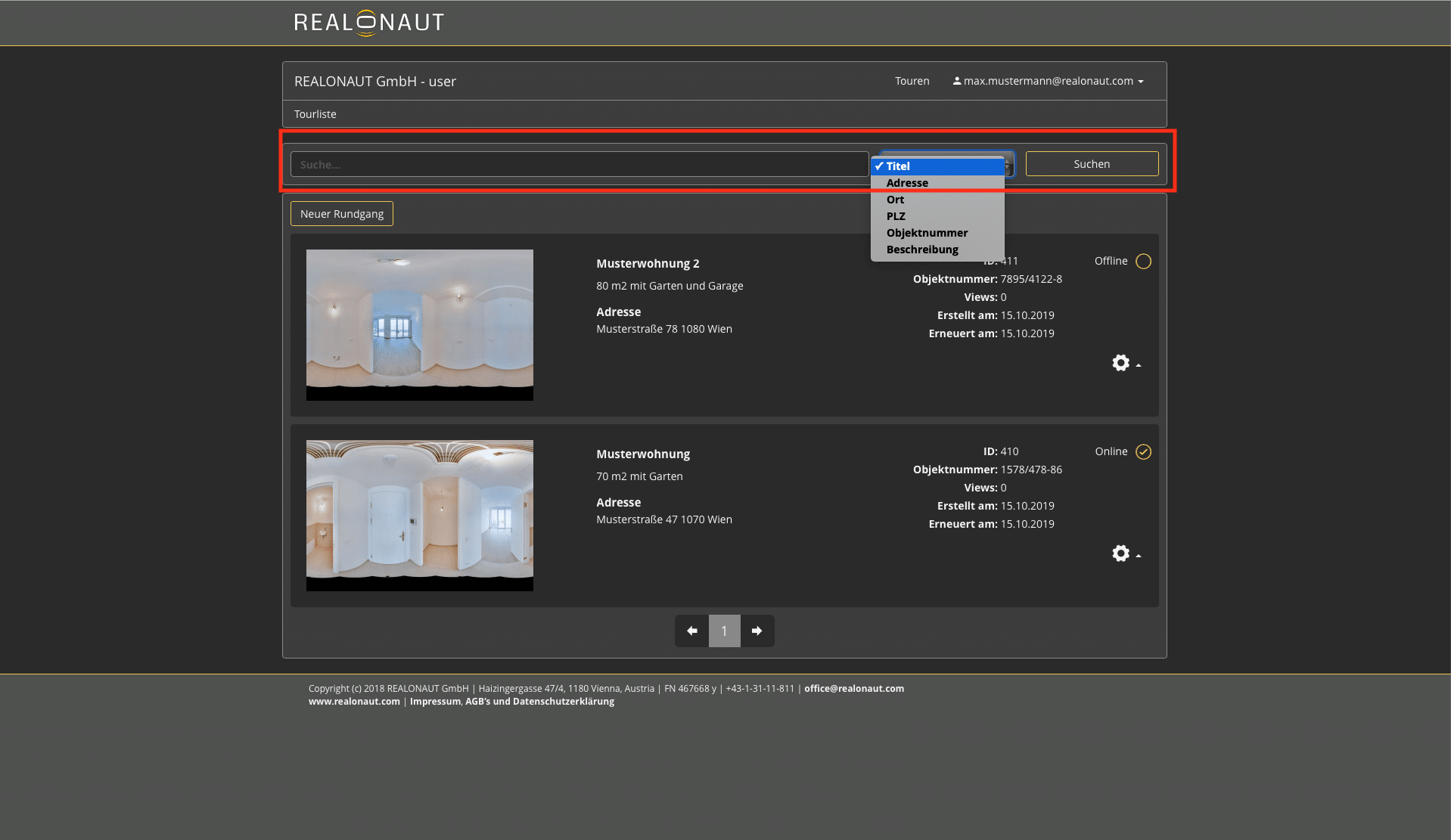
Task: Expand max.mustermann@realonaut.com user menu
Action: pos(1049,81)
